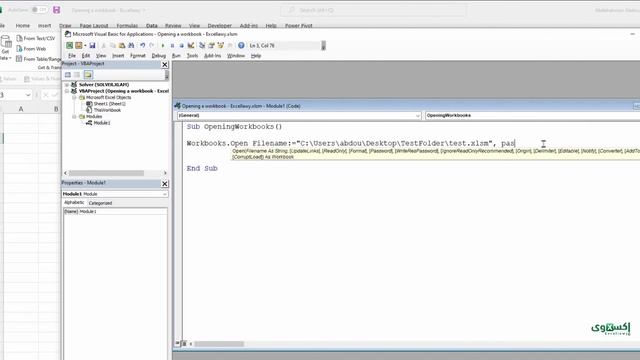Click the purple Save icon in Excel title bar
Viewport: 640px width, 360px height.
[56, 10]
